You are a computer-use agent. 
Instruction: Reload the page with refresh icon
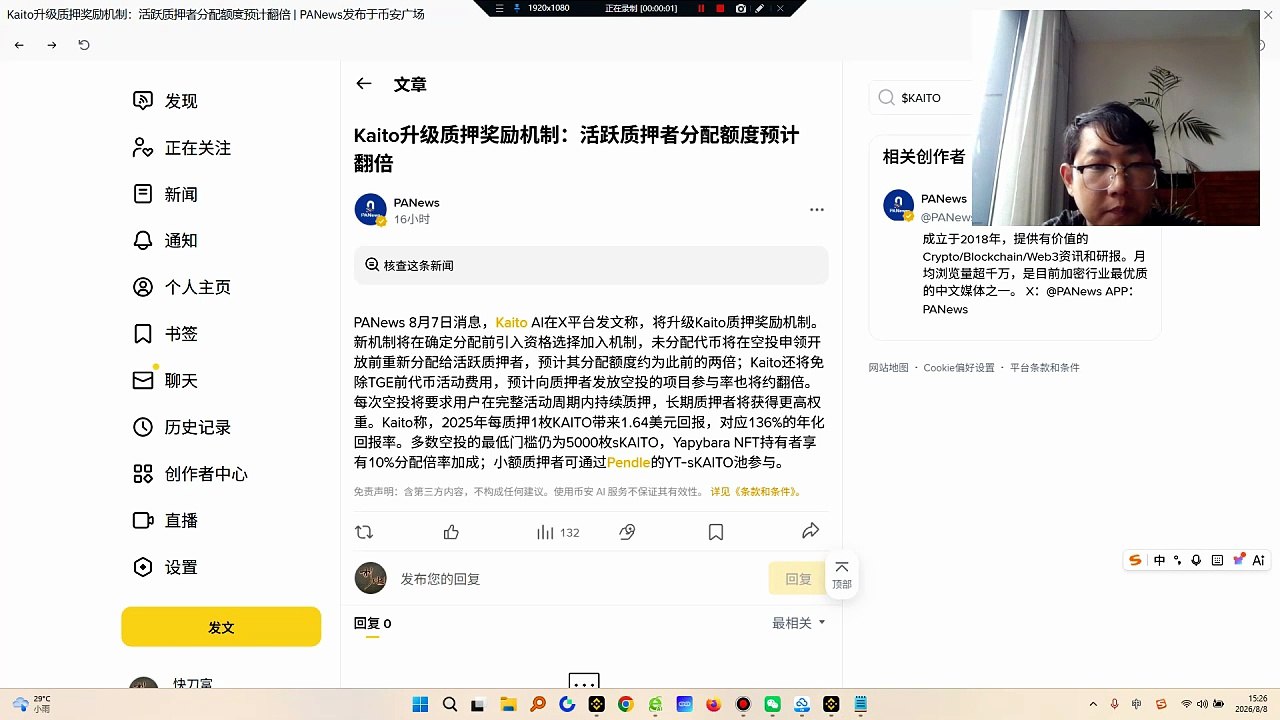[x=84, y=45]
